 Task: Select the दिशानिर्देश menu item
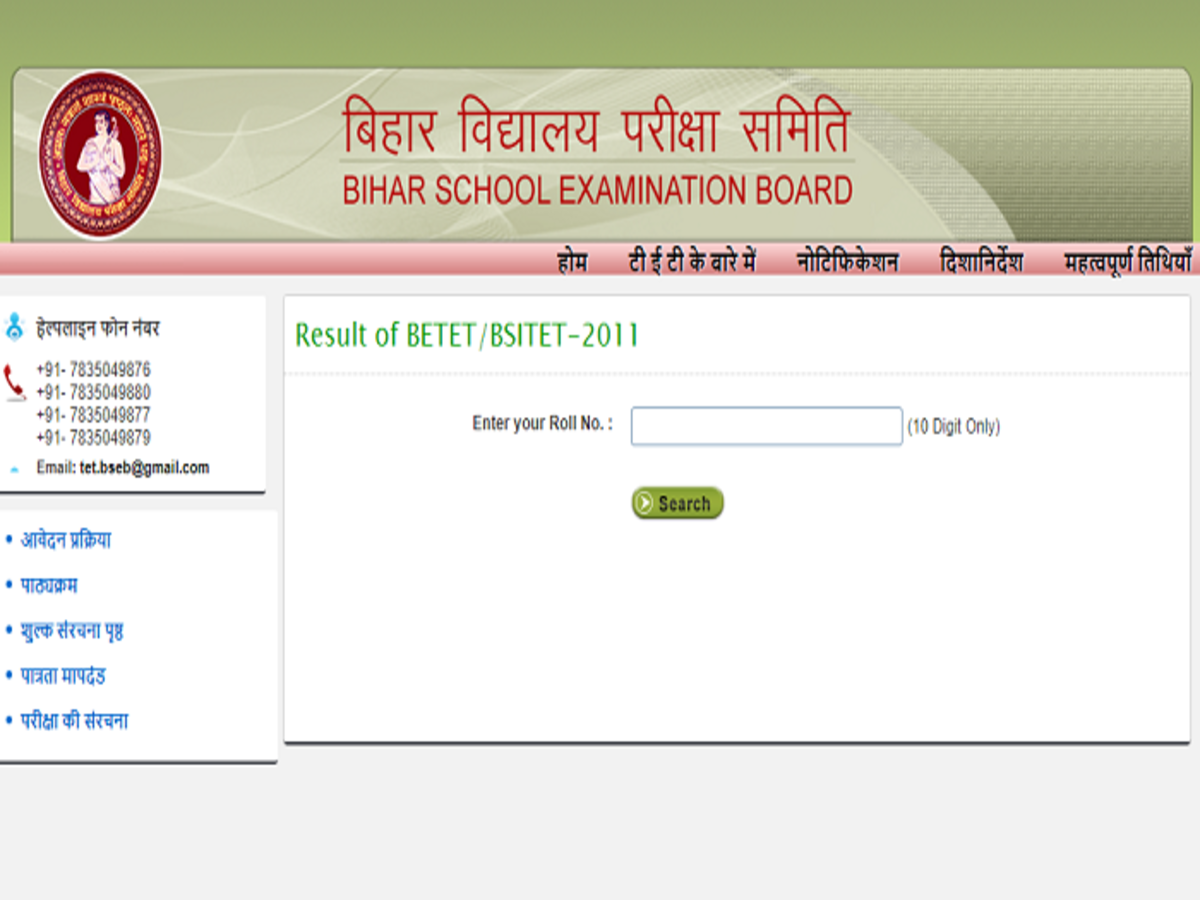pyautogui.click(x=981, y=263)
